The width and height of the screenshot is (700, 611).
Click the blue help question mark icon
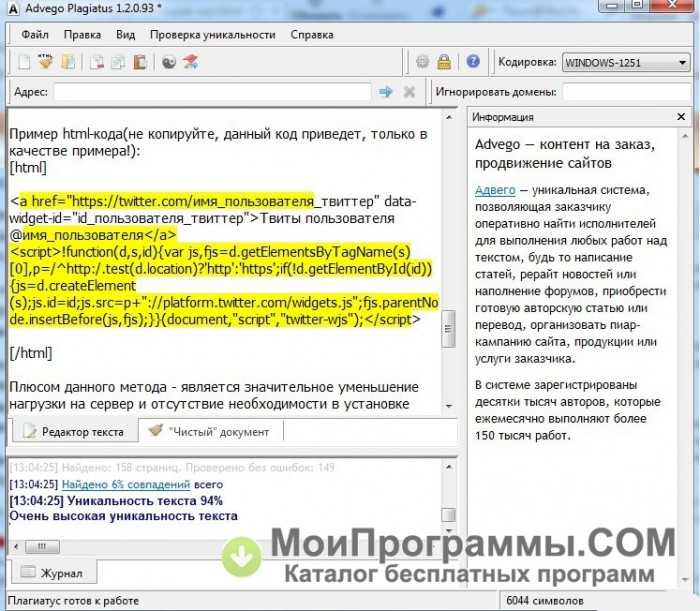473,61
